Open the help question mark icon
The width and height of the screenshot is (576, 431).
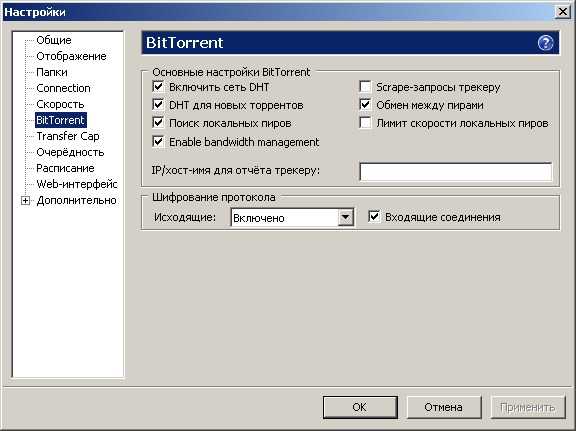tap(546, 43)
